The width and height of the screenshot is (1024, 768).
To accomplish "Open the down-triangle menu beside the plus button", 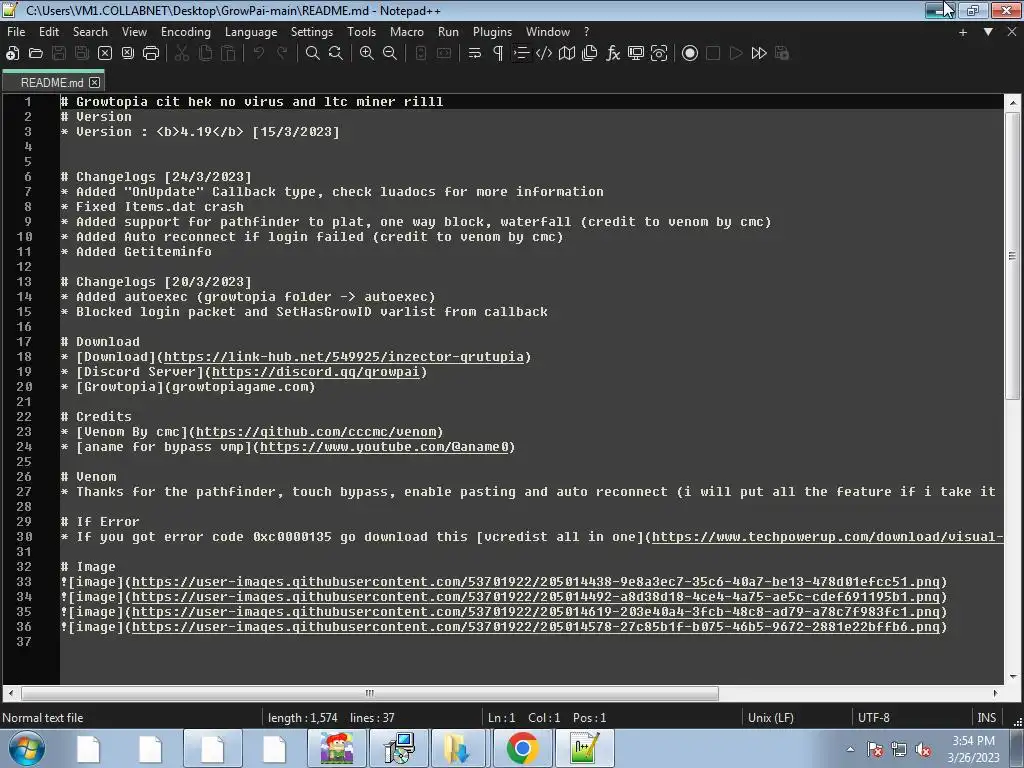I will (x=988, y=32).
